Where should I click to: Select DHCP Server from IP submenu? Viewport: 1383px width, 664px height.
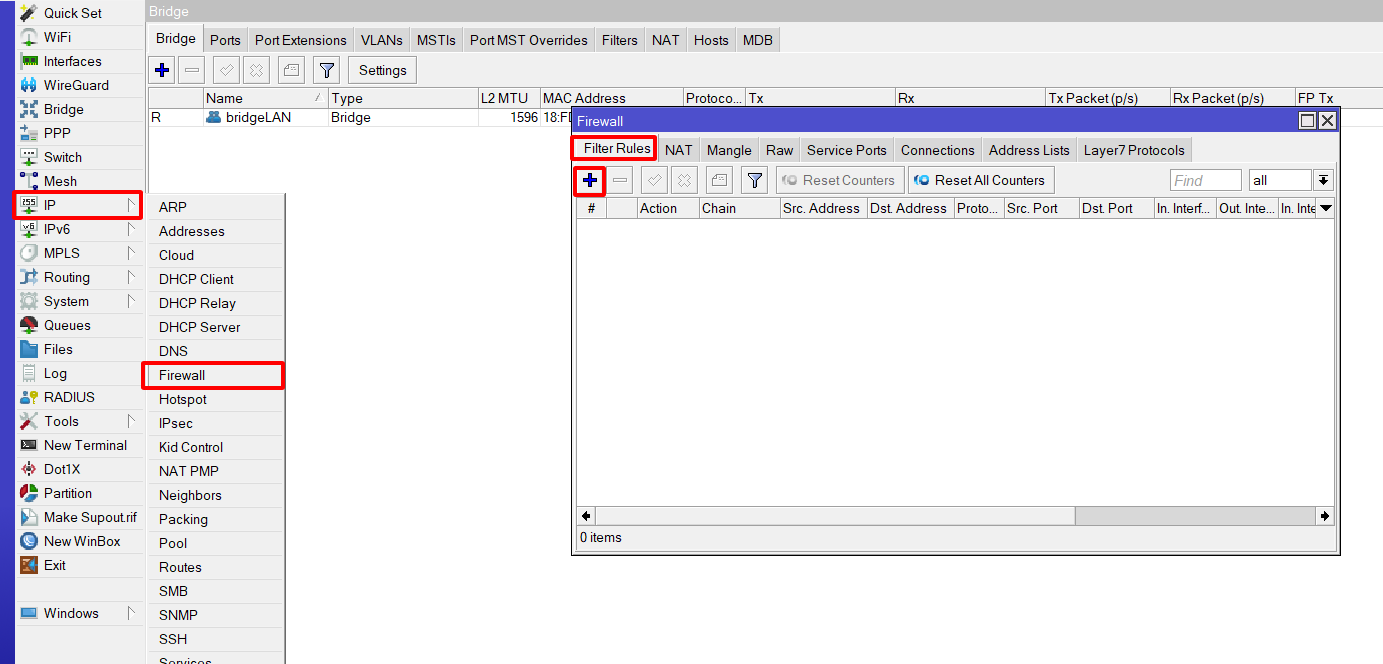[x=199, y=327]
